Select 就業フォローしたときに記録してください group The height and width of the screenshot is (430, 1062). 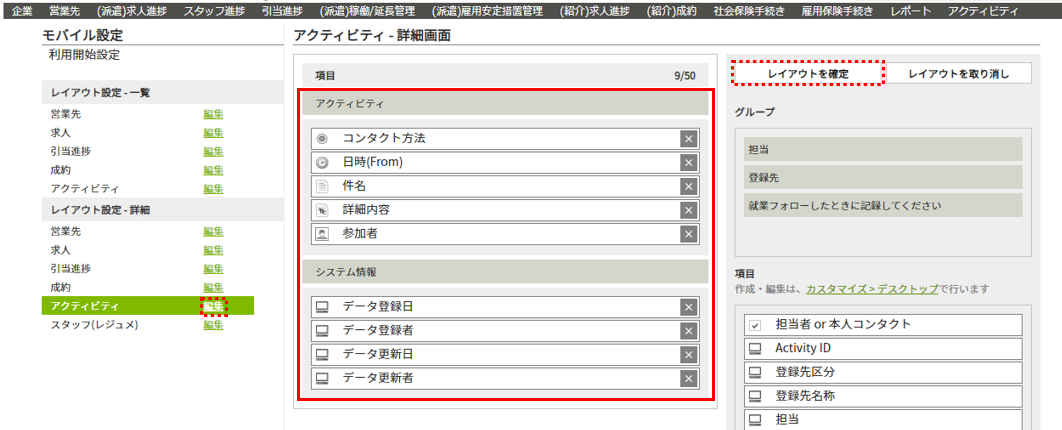click(883, 205)
